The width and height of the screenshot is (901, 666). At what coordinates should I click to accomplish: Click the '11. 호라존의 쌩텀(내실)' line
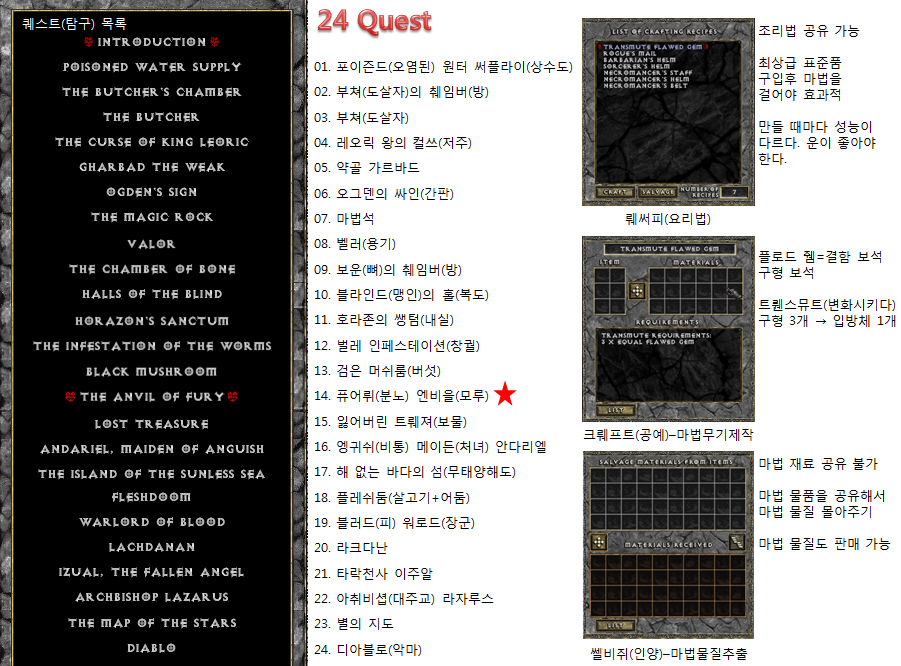pyautogui.click(x=384, y=319)
